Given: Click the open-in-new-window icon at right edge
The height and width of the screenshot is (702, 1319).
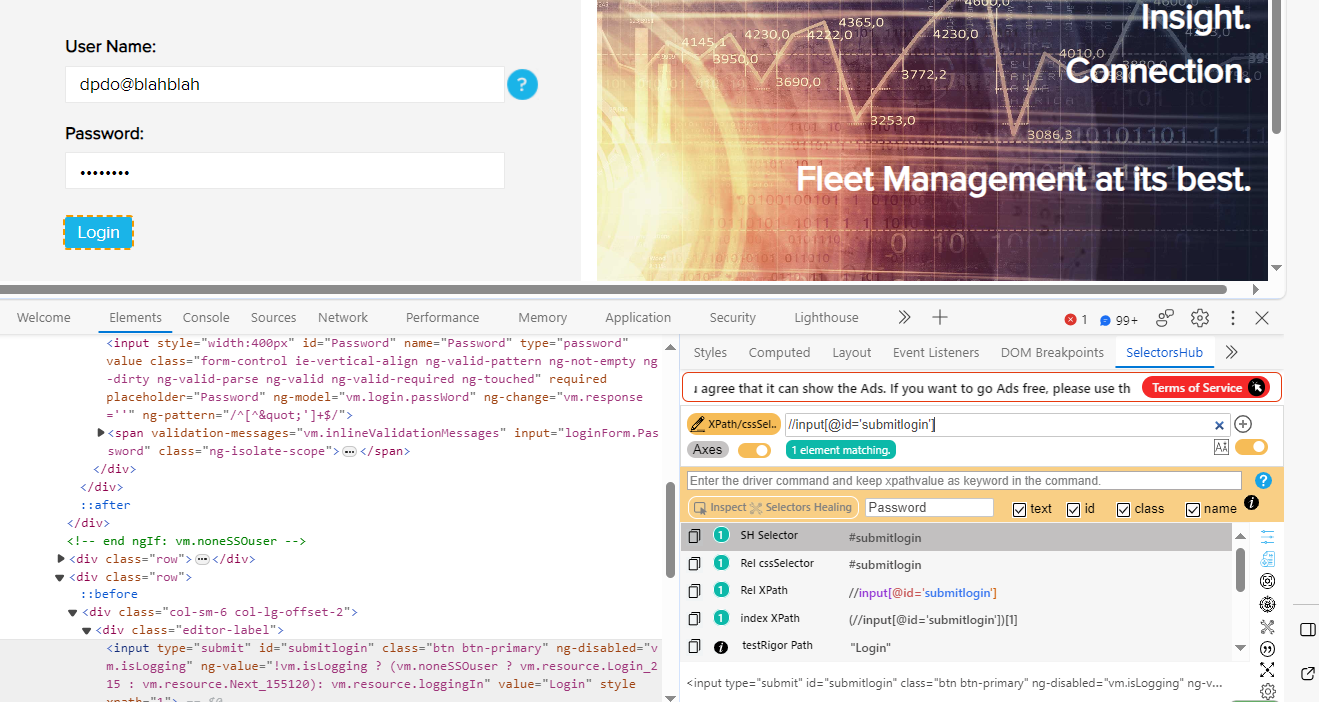Looking at the screenshot, I should pos(1307,673).
